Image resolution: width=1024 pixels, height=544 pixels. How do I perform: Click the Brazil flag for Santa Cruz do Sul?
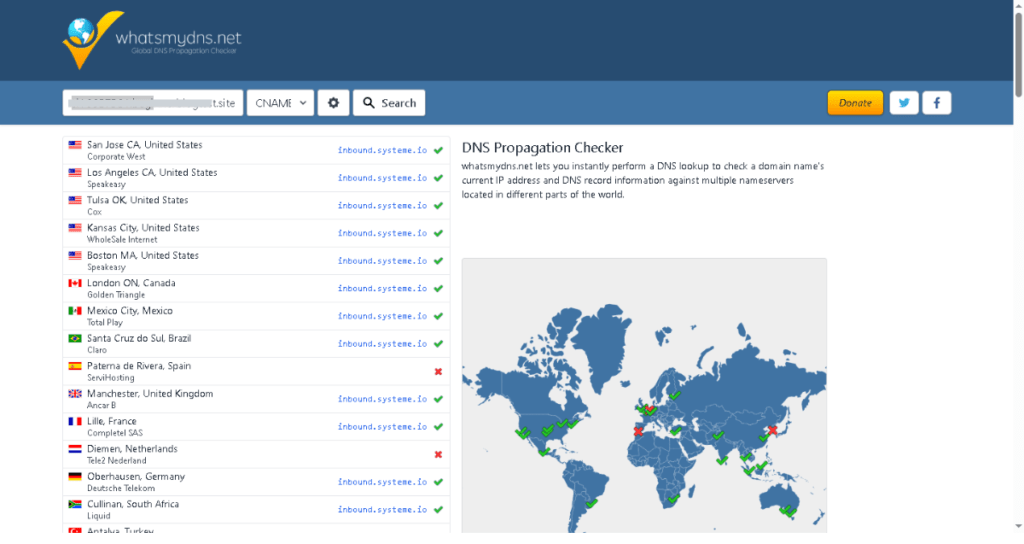point(75,338)
